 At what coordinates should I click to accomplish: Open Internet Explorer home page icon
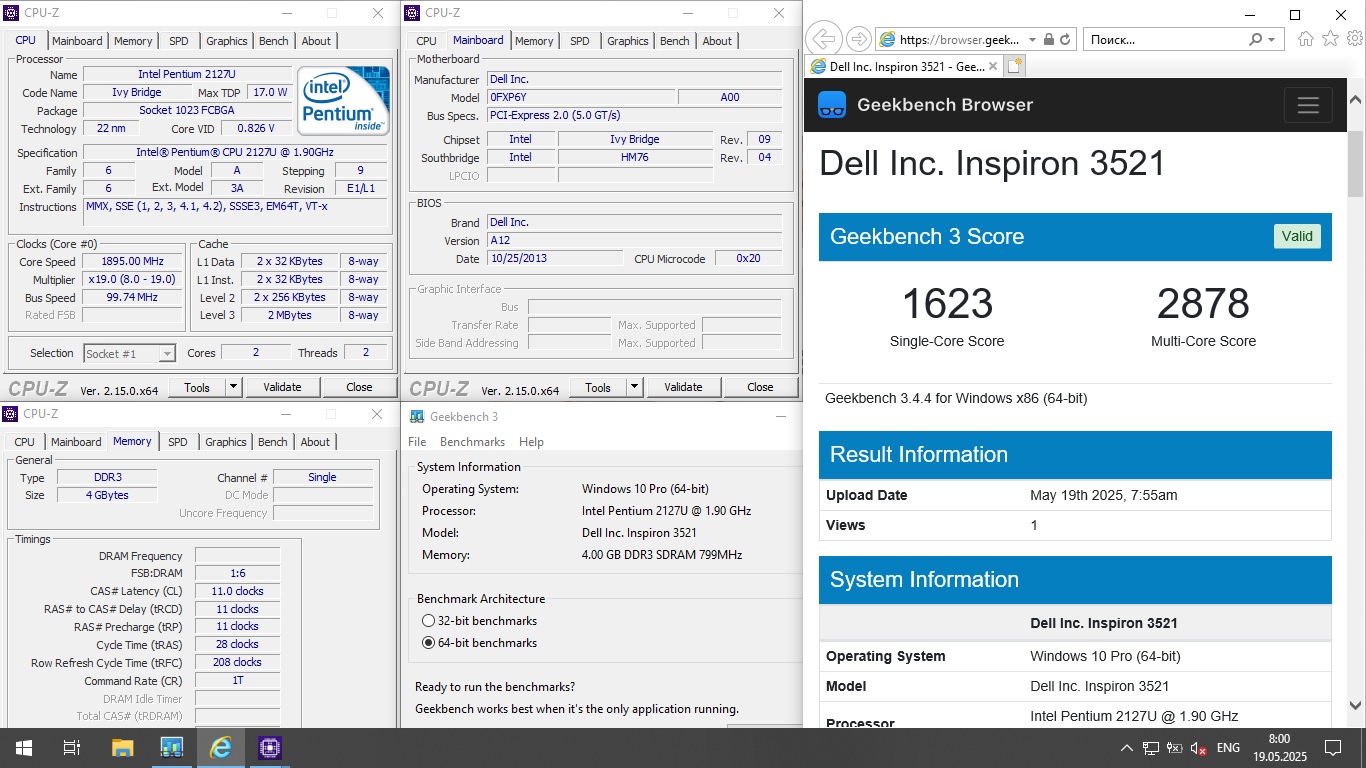pyautogui.click(x=1305, y=39)
